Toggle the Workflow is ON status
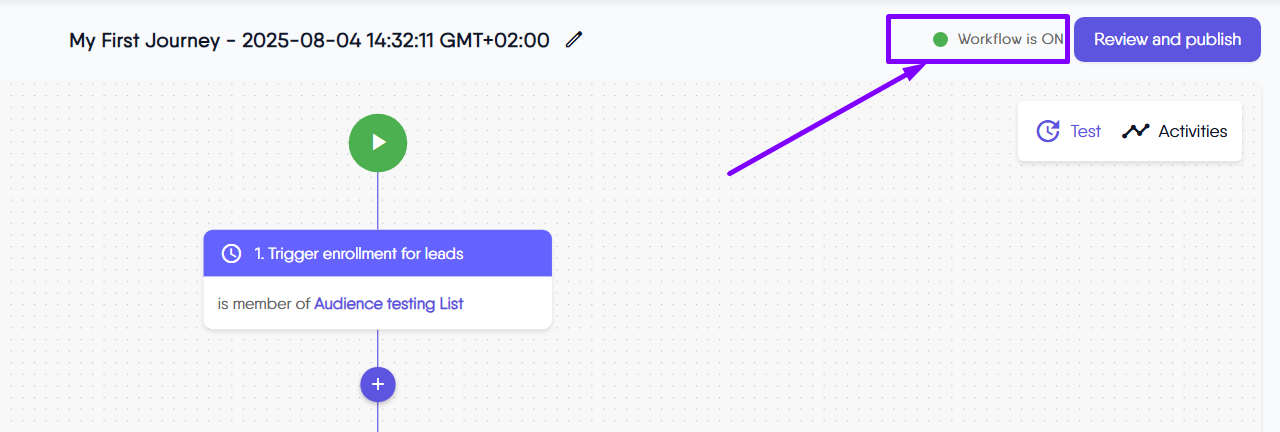 pos(1009,40)
